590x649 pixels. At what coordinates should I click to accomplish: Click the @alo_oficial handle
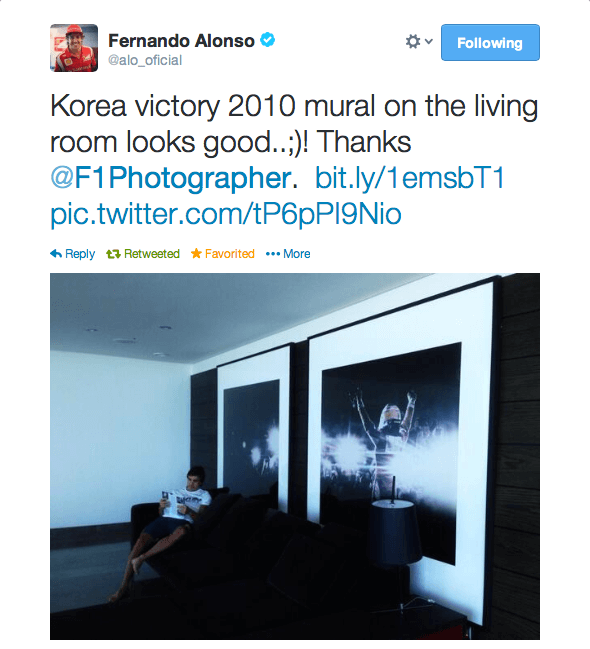pos(145,60)
